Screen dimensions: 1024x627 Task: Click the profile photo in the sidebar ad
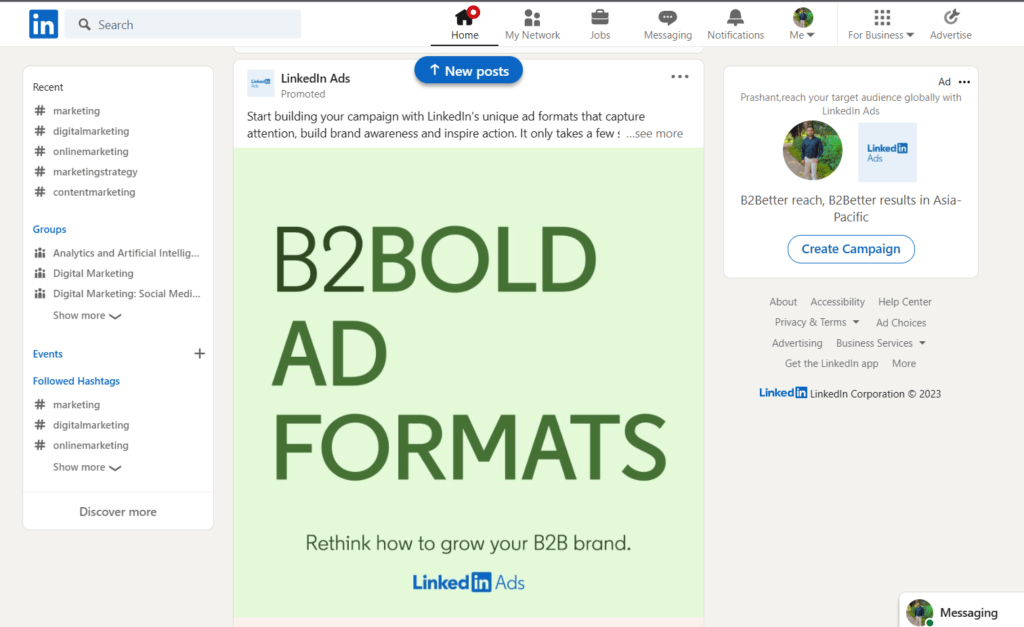812,150
